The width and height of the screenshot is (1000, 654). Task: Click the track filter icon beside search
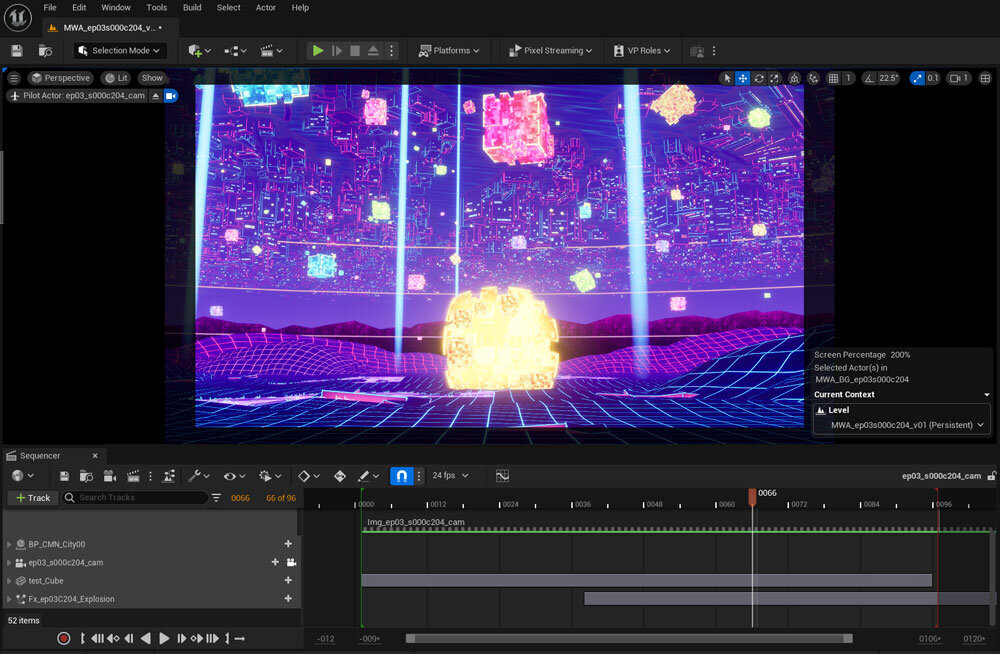click(216, 497)
